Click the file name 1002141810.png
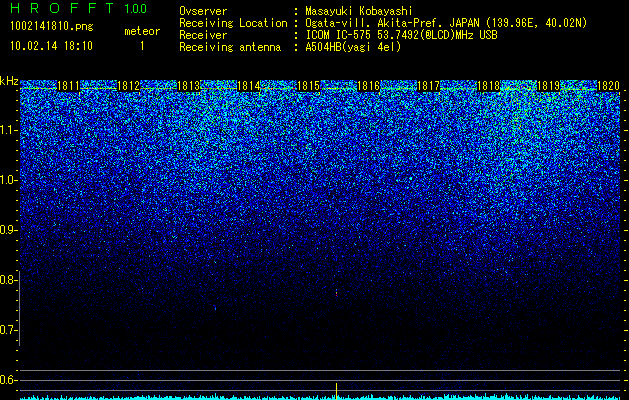Screen dimensions: 629x400 52,26
